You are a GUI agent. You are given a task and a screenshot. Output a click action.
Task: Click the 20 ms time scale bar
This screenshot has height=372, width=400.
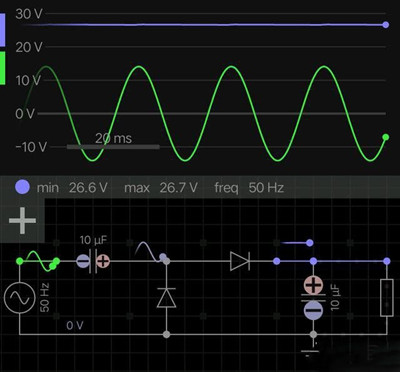113,146
